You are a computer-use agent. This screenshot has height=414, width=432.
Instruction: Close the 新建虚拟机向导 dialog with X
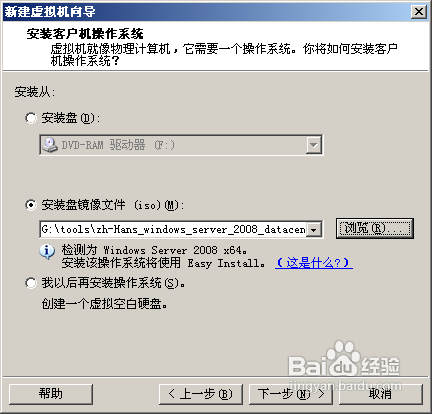pyautogui.click(x=418, y=12)
